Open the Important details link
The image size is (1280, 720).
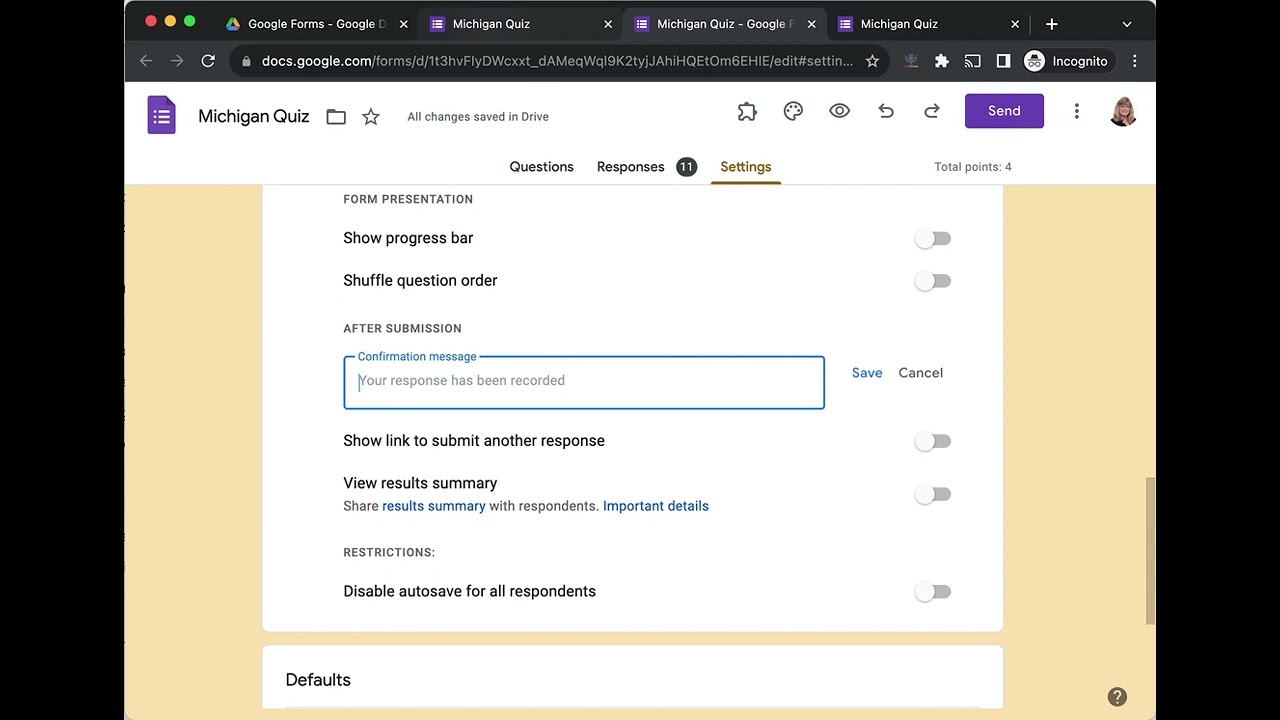[x=655, y=506]
